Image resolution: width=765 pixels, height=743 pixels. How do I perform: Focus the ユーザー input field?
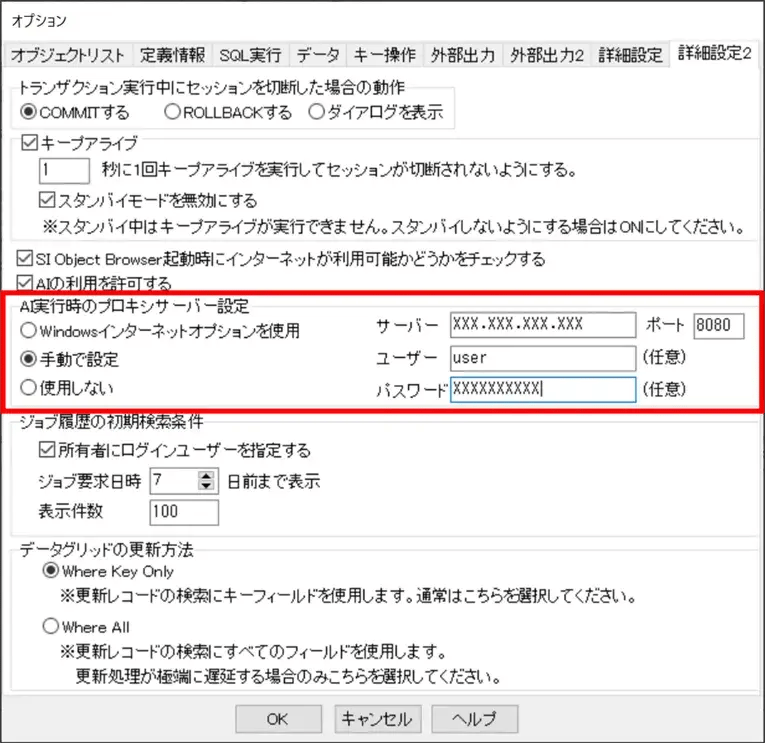[x=542, y=358]
